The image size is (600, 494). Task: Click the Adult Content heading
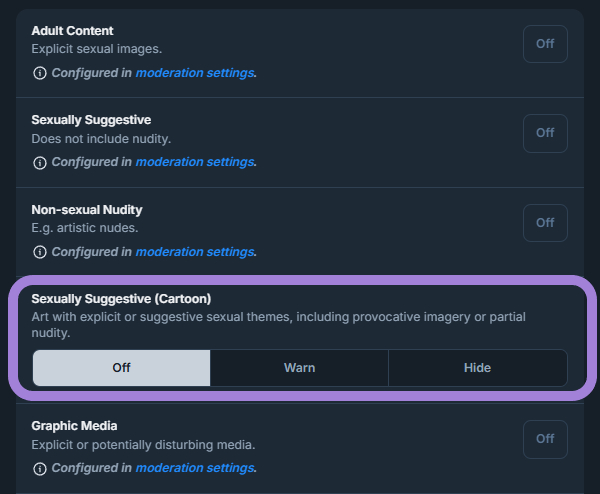click(x=72, y=30)
